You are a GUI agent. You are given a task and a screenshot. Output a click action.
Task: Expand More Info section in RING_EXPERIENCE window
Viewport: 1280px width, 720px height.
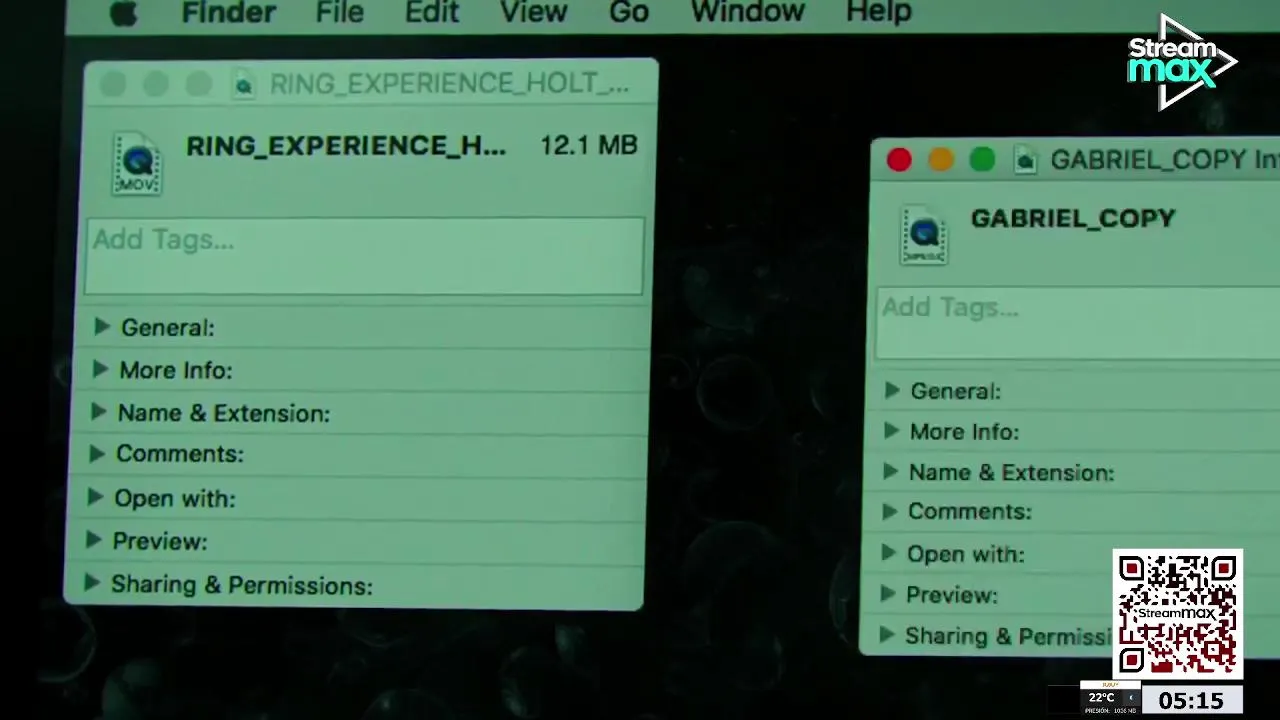click(x=99, y=370)
